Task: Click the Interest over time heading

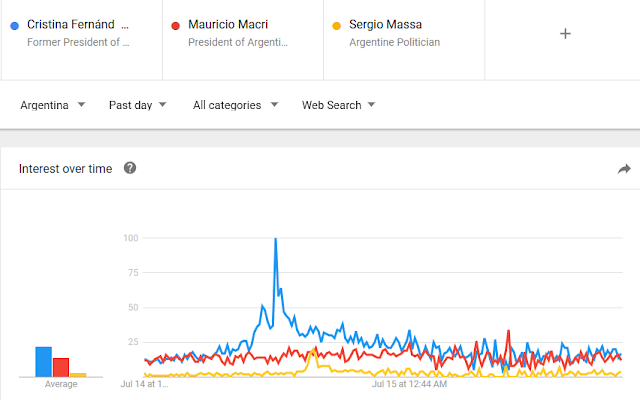Action: coord(66,169)
